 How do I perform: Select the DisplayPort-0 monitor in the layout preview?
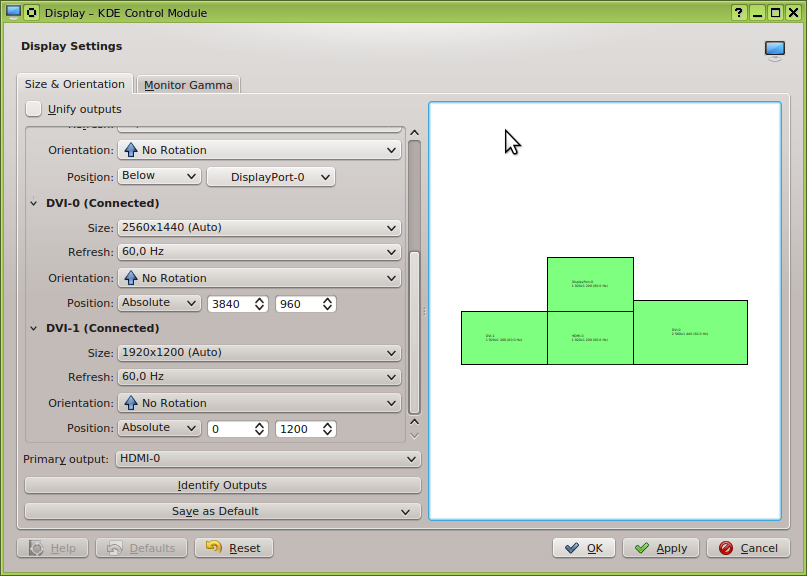tap(590, 284)
